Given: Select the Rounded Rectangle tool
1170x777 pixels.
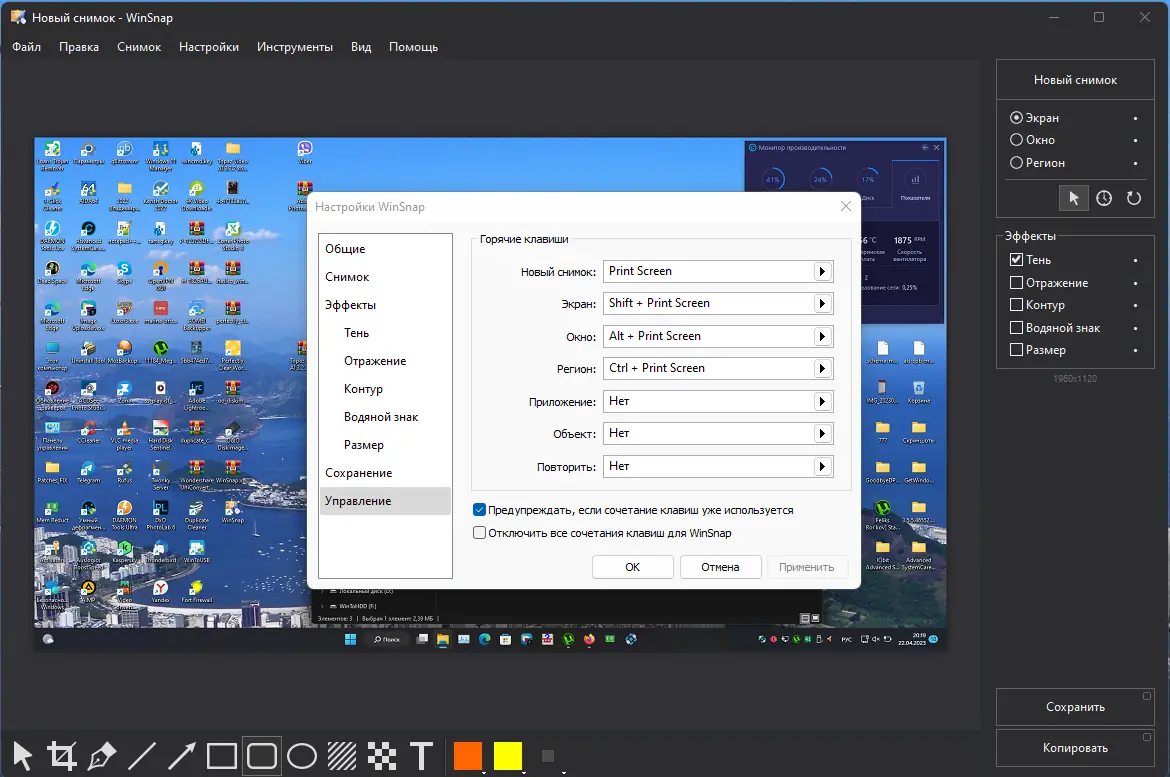Looking at the screenshot, I should (261, 756).
